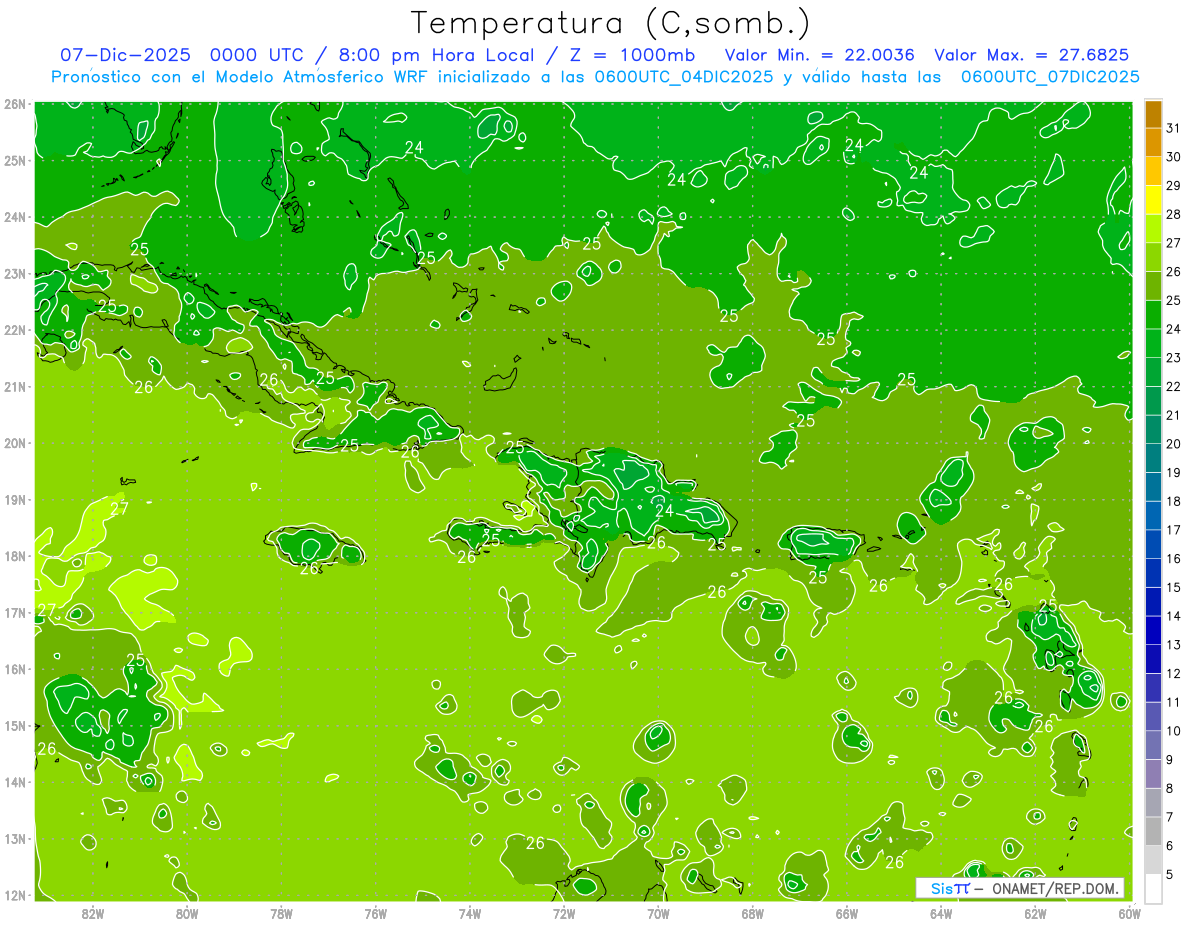Click the color scale label '20'

(1173, 444)
